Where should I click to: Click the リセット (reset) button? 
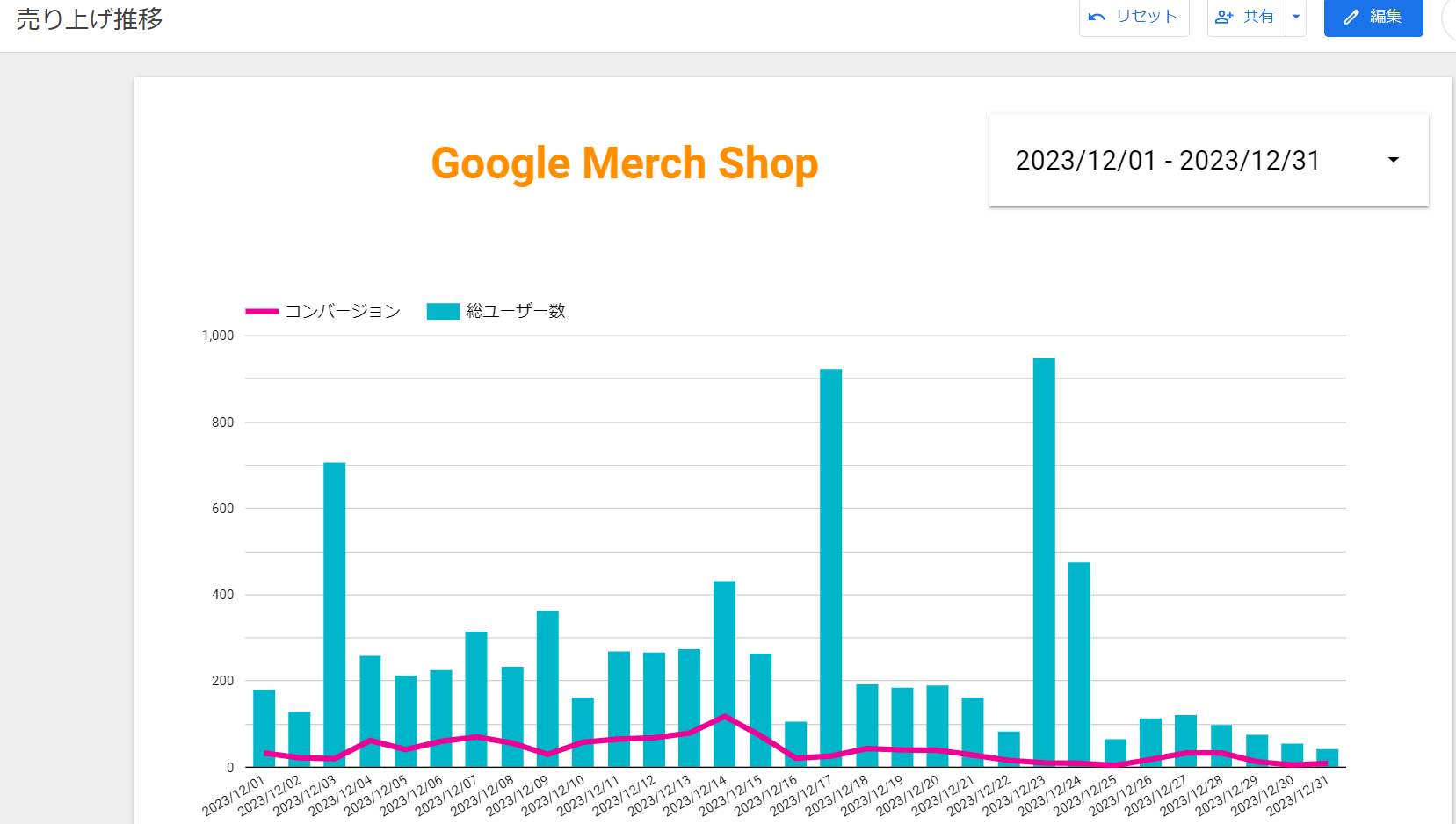tap(1134, 17)
